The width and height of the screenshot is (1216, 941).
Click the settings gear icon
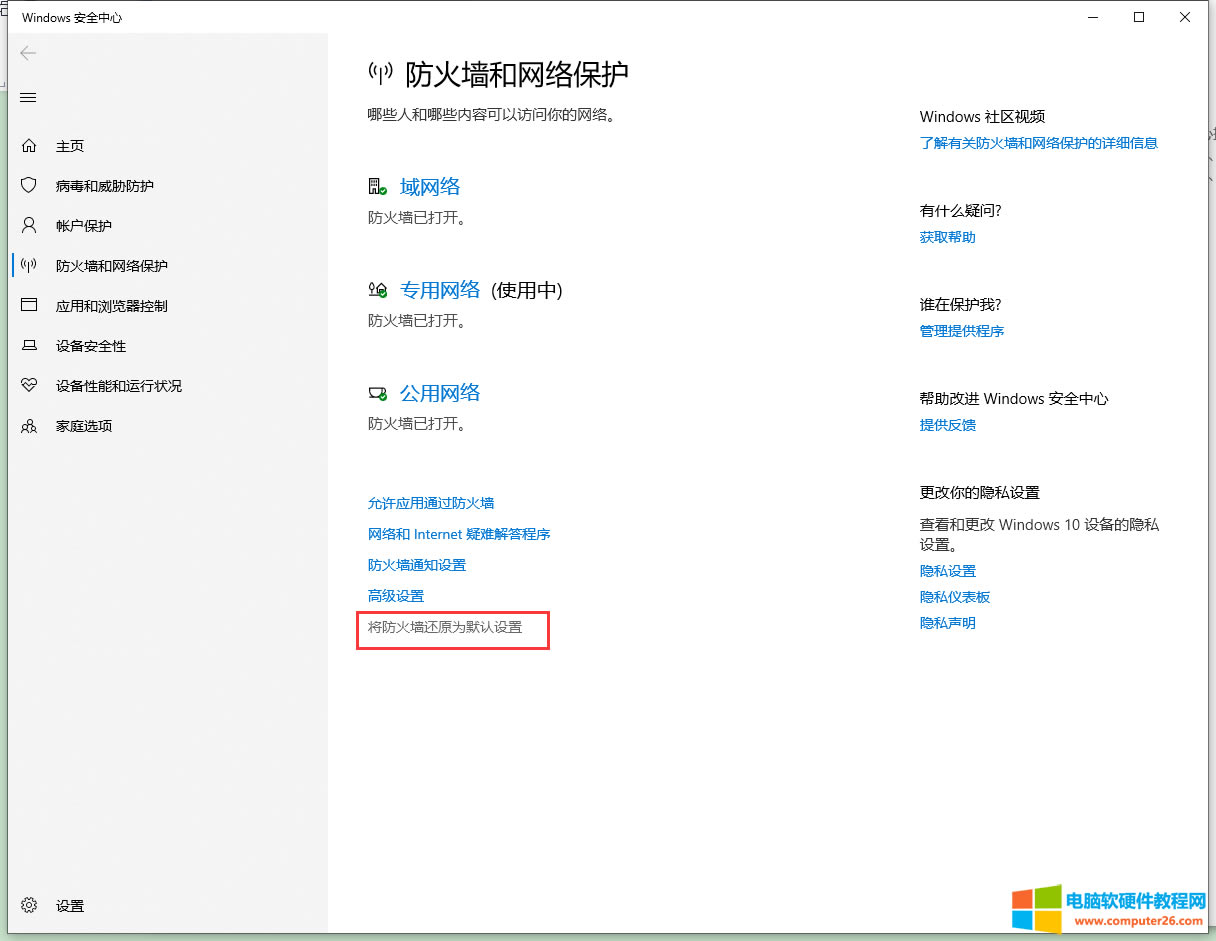[29, 905]
